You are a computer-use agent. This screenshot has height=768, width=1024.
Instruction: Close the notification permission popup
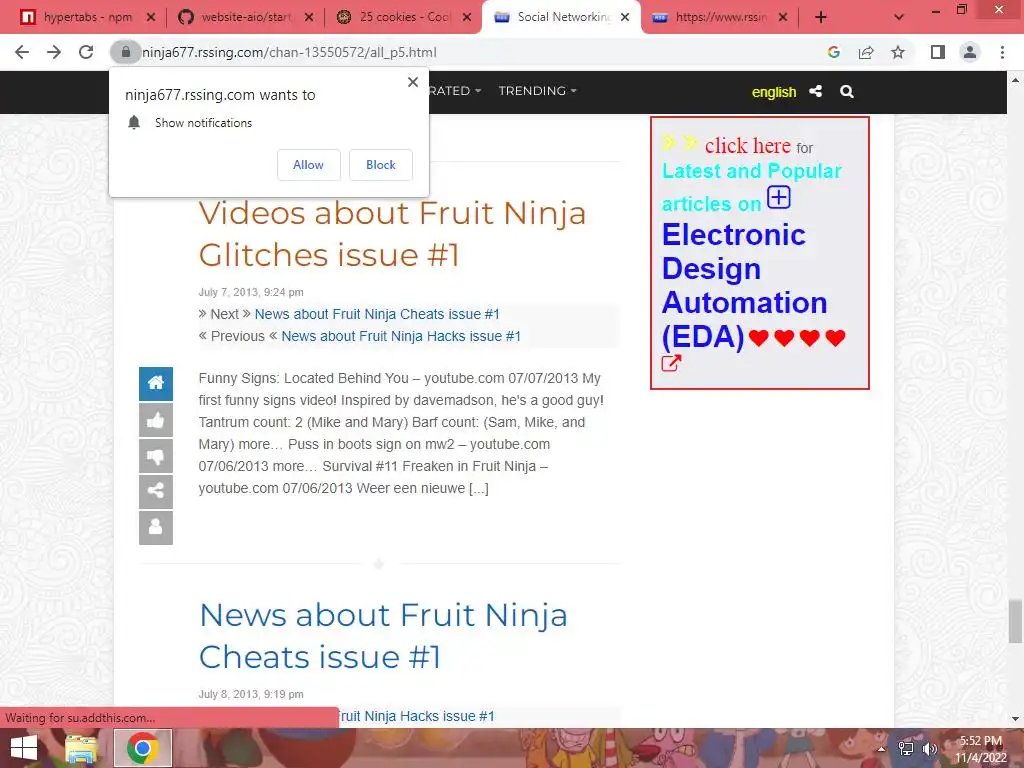pyautogui.click(x=413, y=82)
